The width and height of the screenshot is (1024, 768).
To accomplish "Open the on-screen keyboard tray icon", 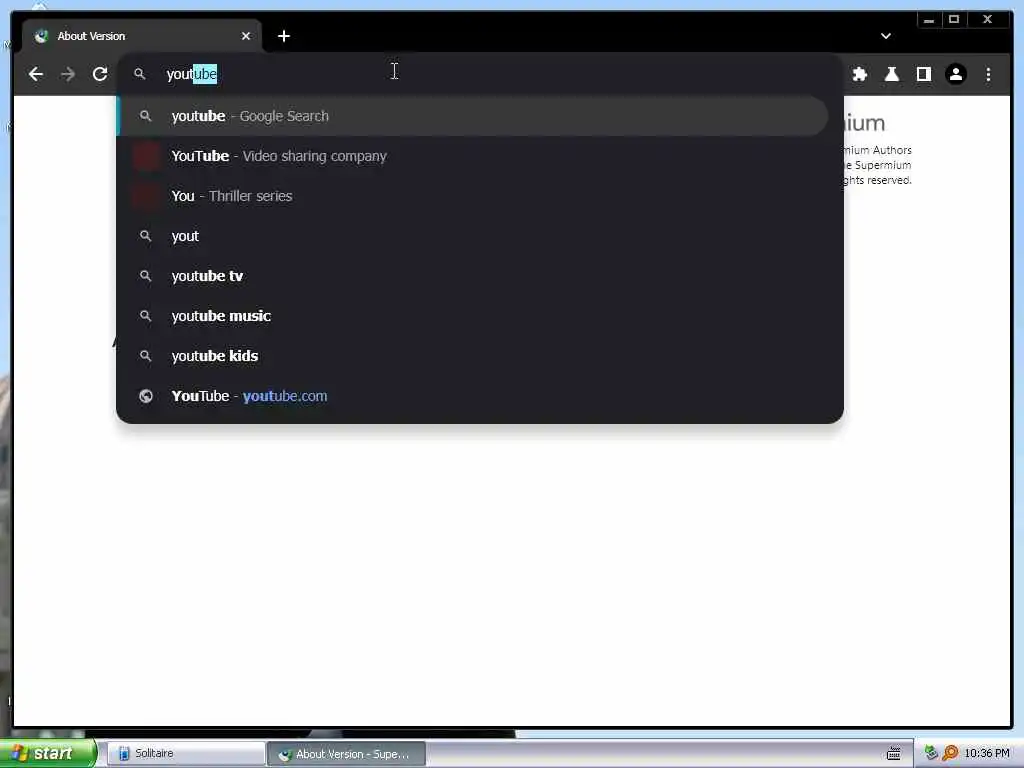I will (893, 754).
